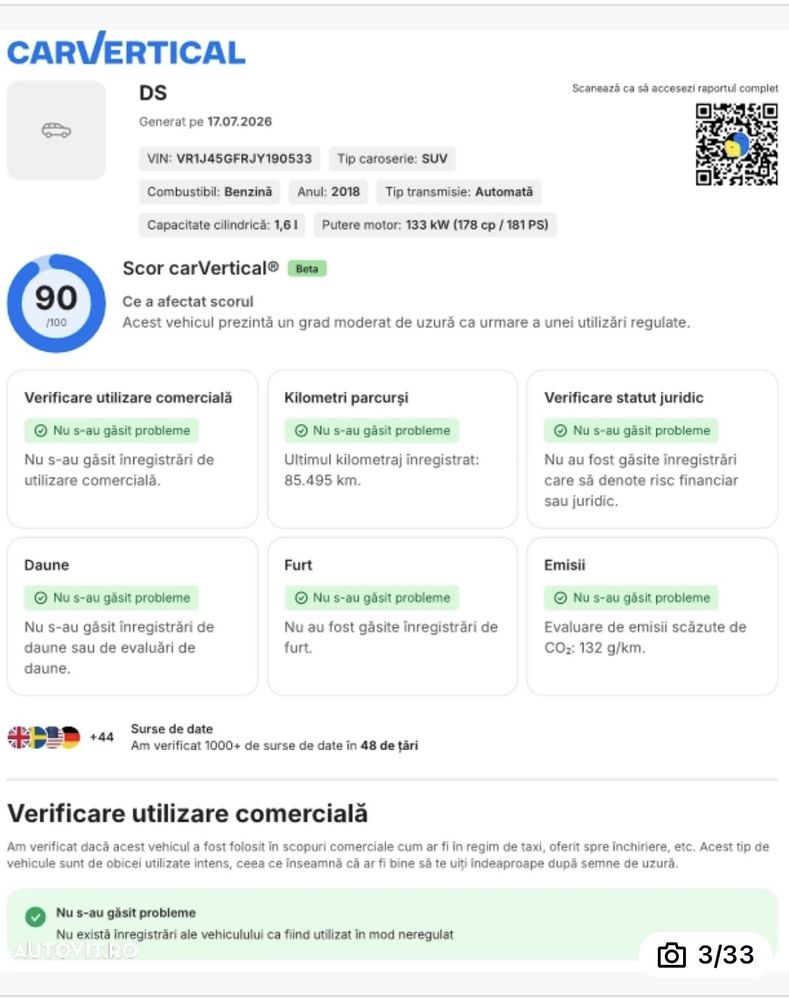This screenshot has height=999, width=789.
Task: Click the Combustibil Benzină chip
Action: coord(210,192)
